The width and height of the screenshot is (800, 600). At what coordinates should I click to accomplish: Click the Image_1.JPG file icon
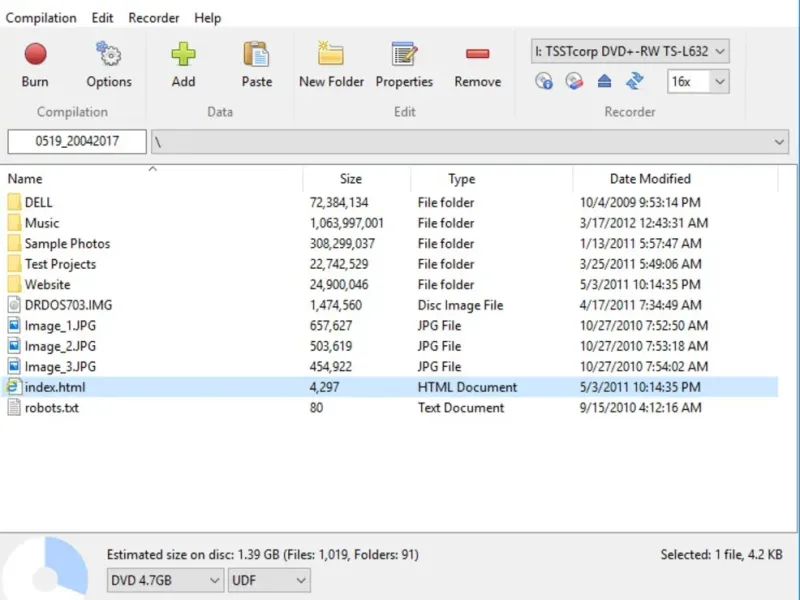click(14, 326)
